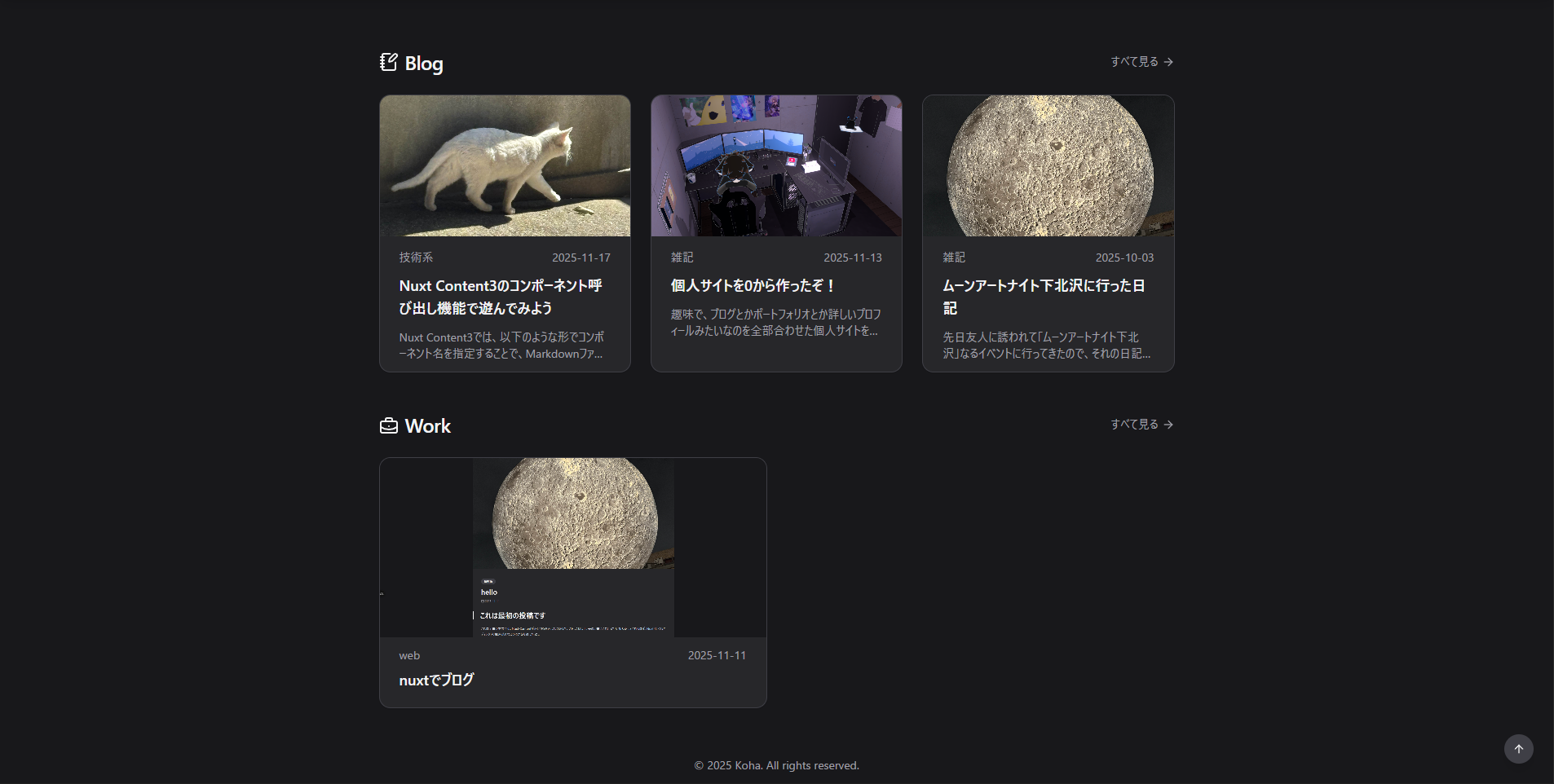This screenshot has width=1554, height=784.
Task: Click the Blog section notebook-pen icon
Action: coord(389,62)
